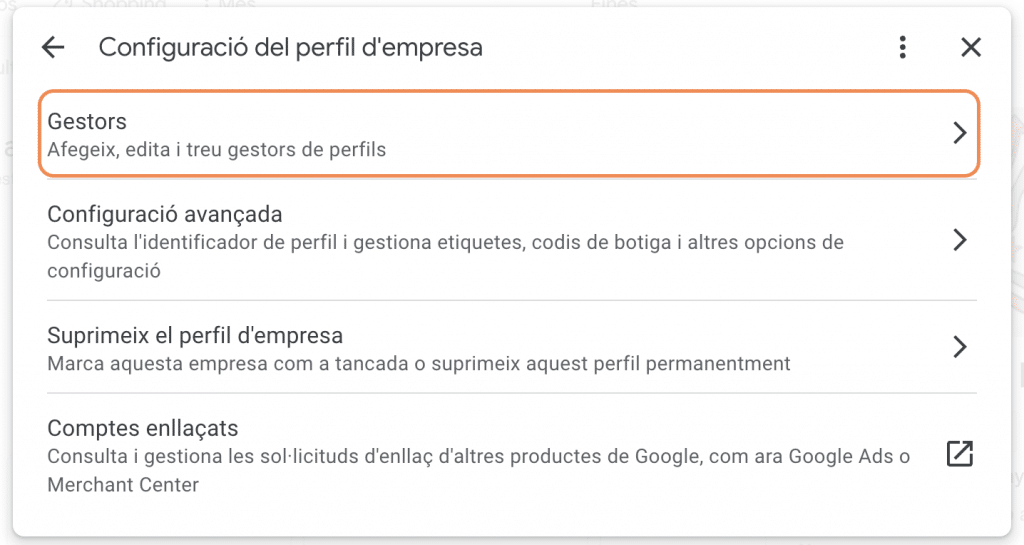Open Comptes enllaçats
The width and height of the screenshot is (1024, 545).
click(x=509, y=455)
